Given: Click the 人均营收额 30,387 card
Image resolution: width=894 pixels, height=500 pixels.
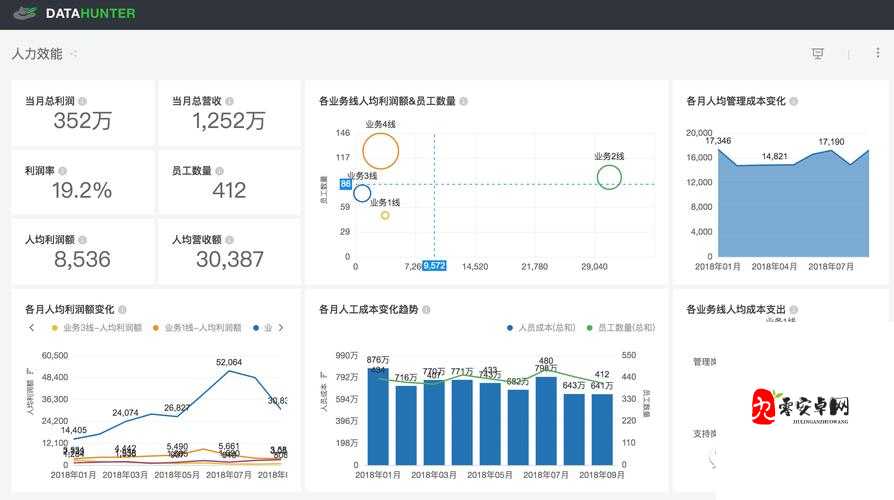Looking at the screenshot, I should pyautogui.click(x=229, y=252).
